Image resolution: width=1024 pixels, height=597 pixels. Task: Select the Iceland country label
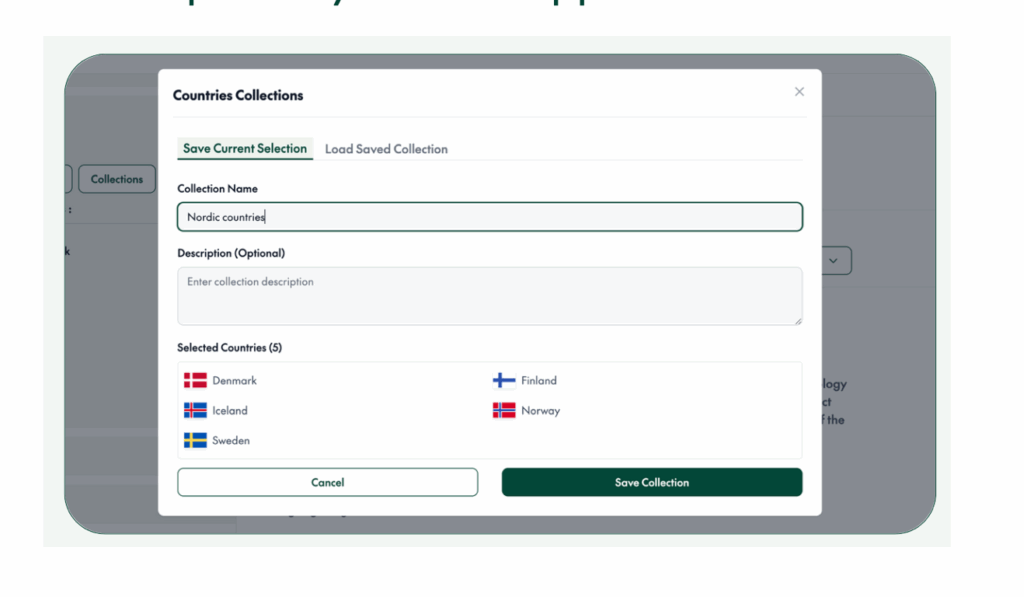(x=230, y=411)
